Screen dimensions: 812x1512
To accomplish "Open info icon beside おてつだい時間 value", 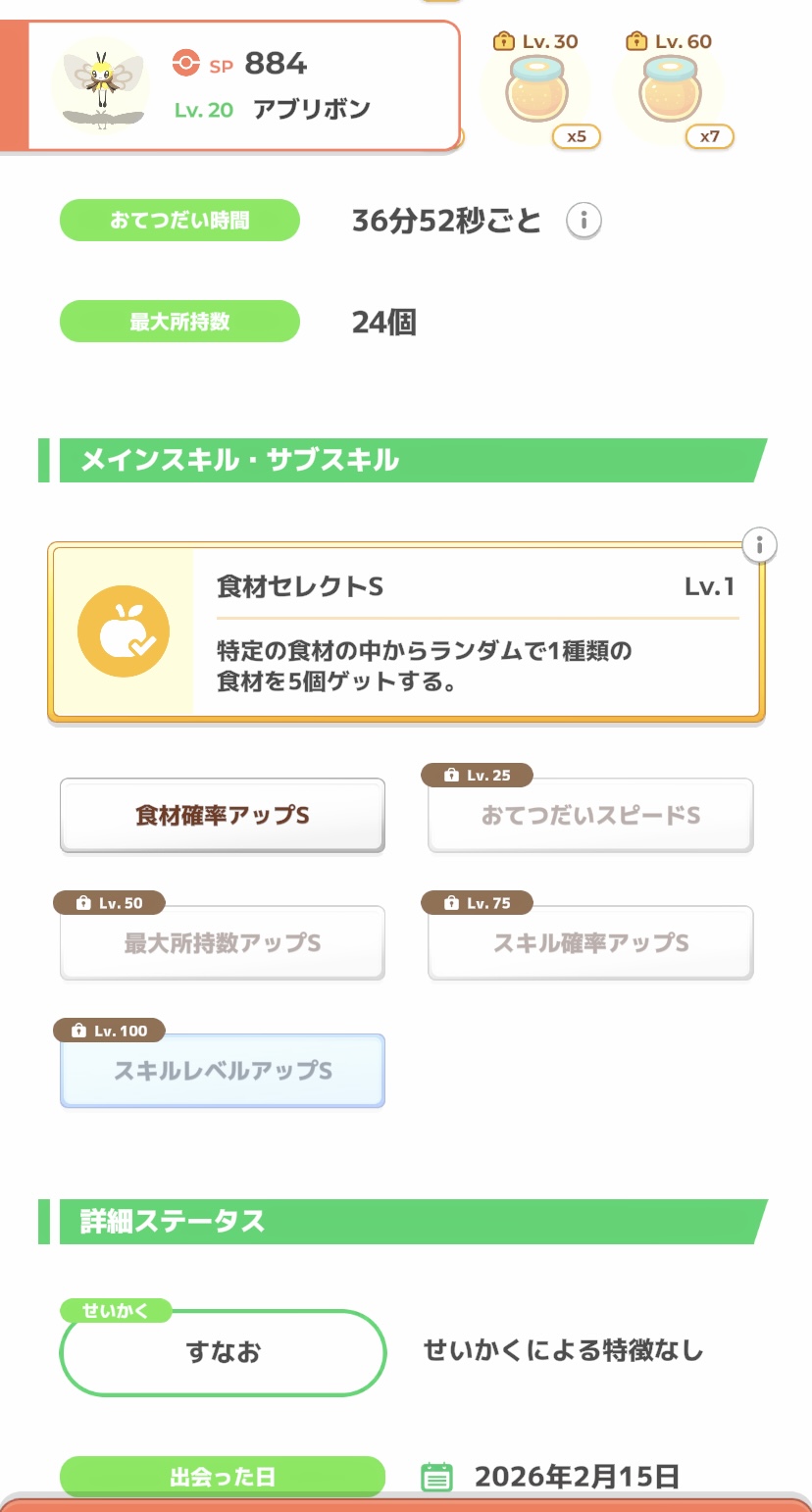I will point(584,221).
